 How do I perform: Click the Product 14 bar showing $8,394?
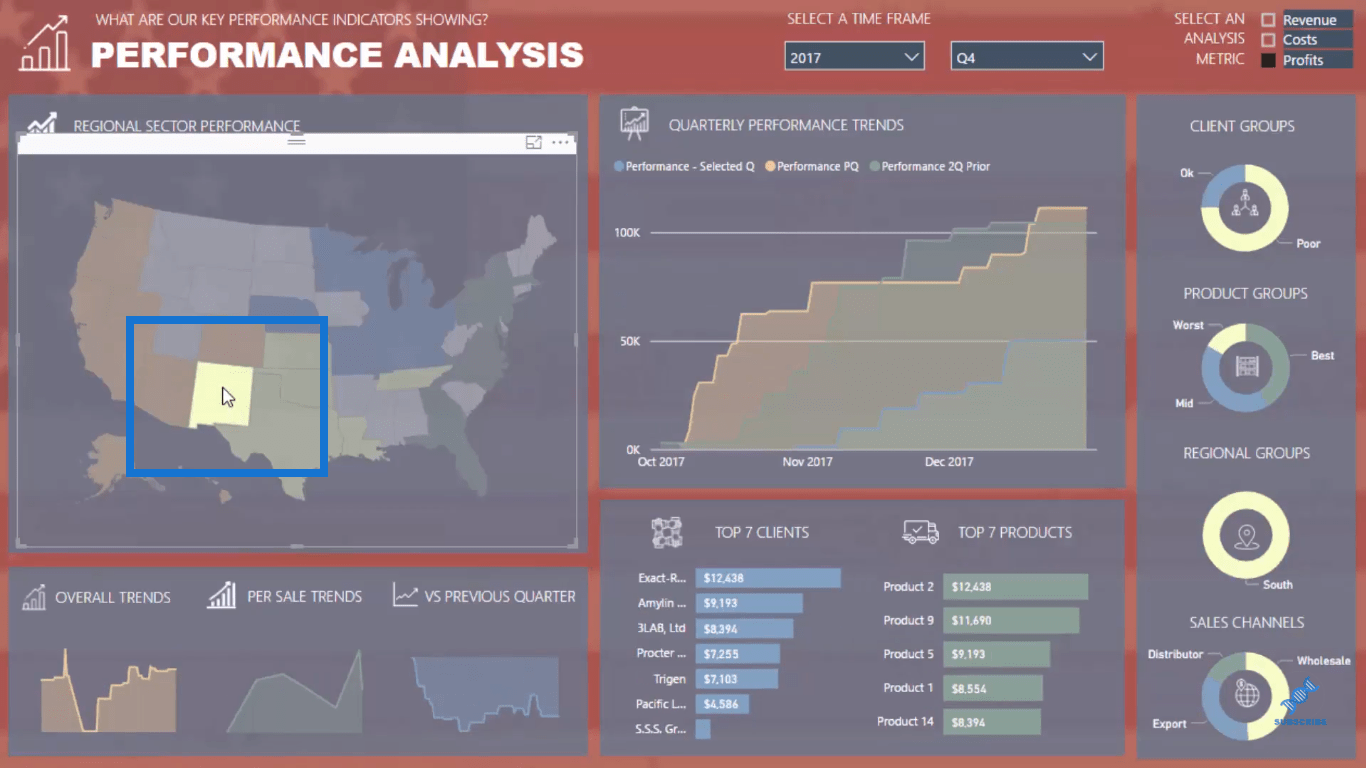pyautogui.click(x=992, y=721)
